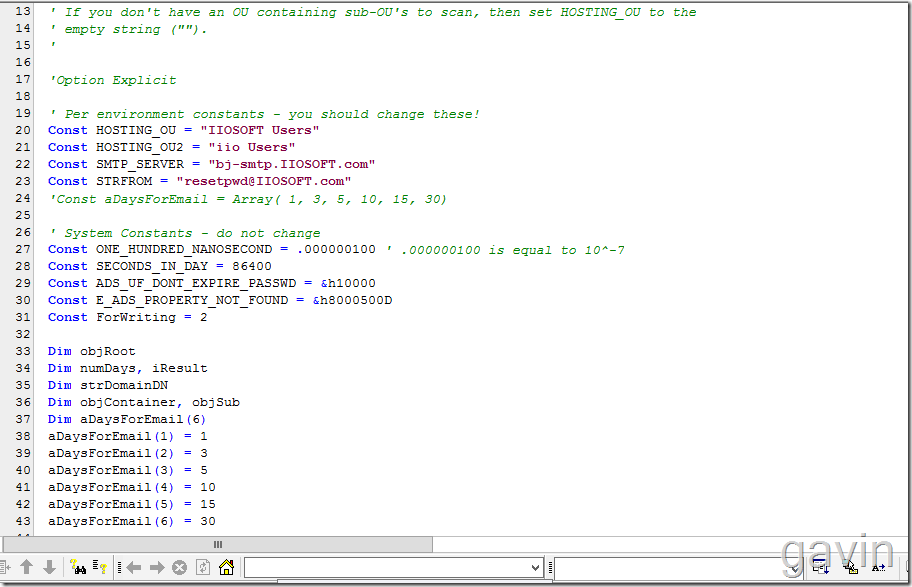The image size is (912, 587).
Task: Click the back navigation arrow
Action: pyautogui.click(x=134, y=567)
